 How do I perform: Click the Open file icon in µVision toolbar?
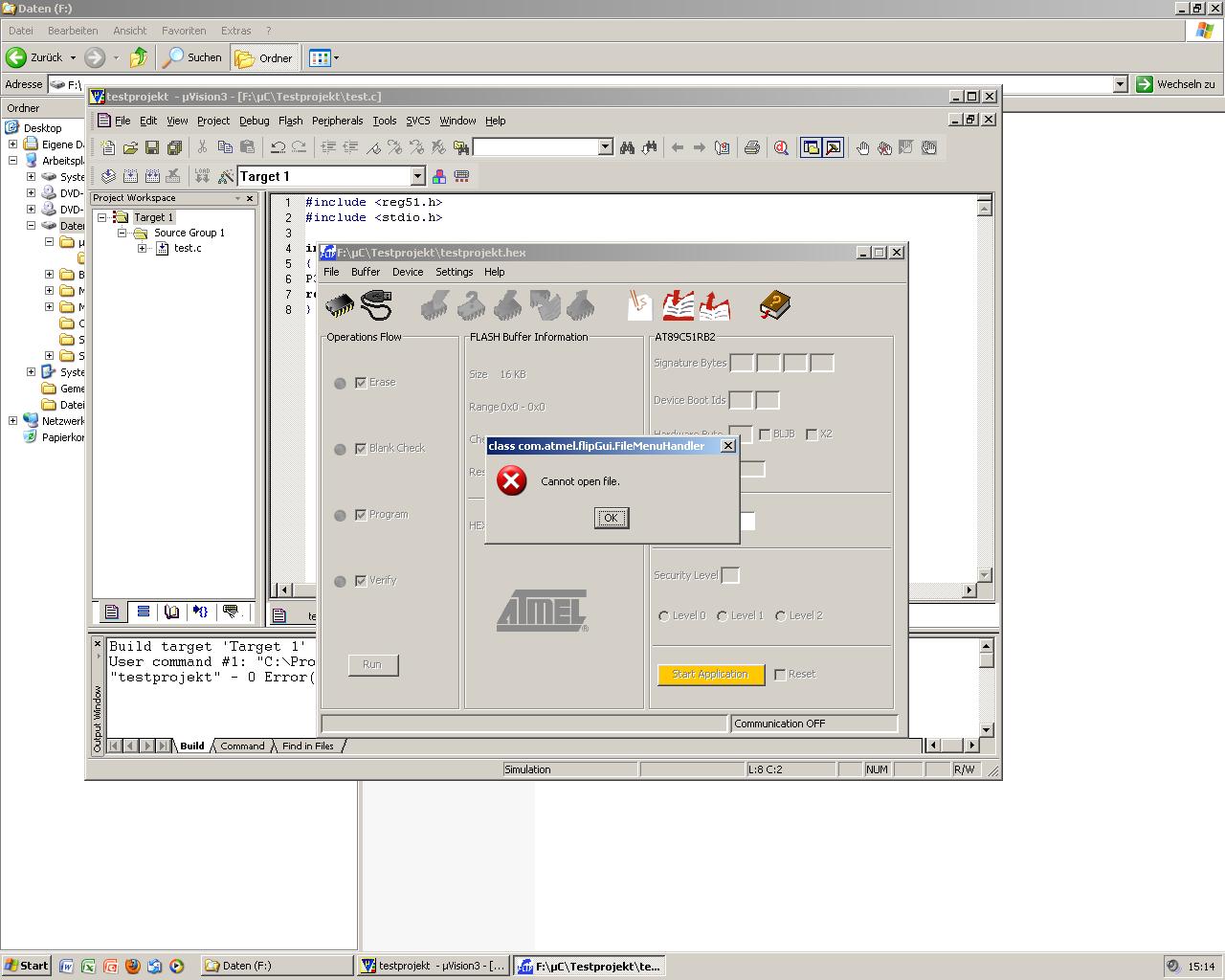130,147
